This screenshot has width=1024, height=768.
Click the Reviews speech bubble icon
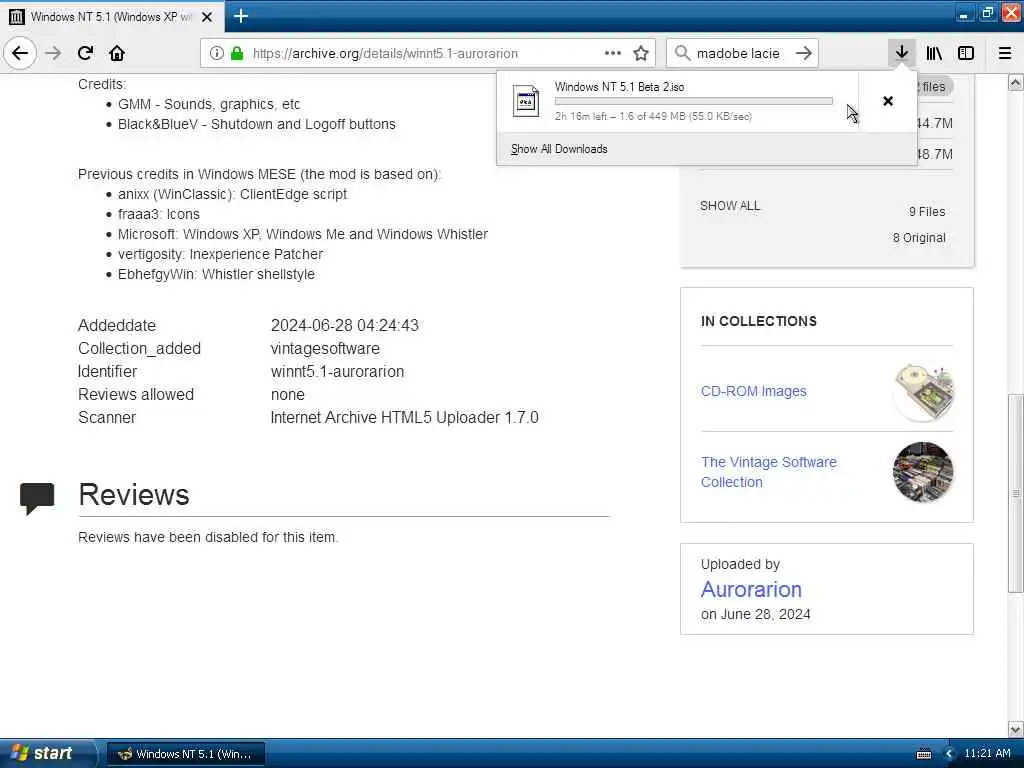click(x=37, y=498)
